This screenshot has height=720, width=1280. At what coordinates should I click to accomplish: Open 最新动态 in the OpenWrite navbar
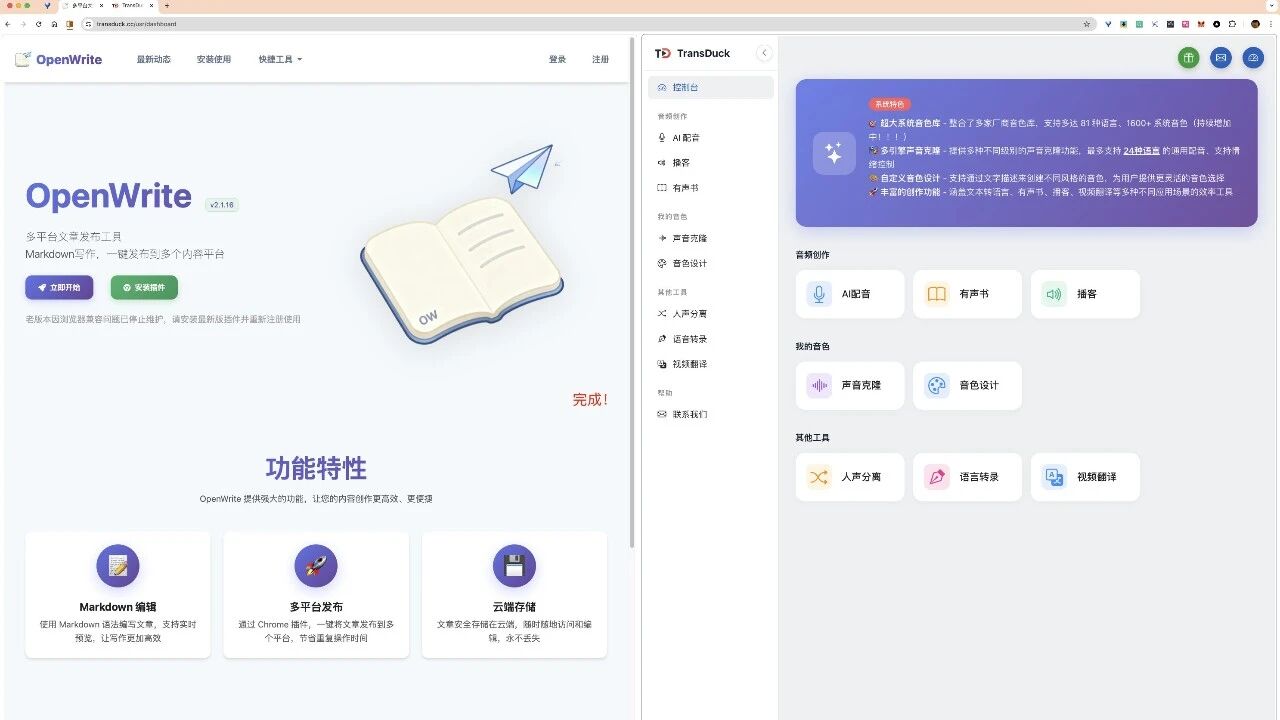click(154, 59)
